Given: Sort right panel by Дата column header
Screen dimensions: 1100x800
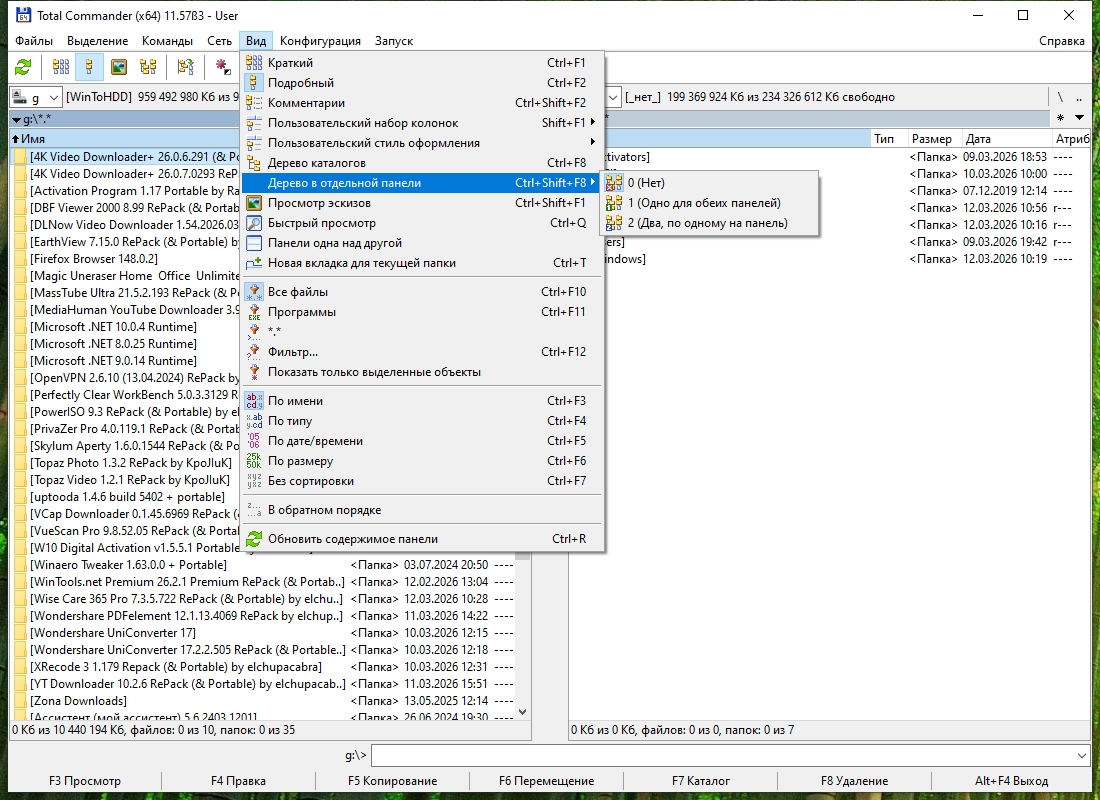Looking at the screenshot, I should coord(1005,139).
